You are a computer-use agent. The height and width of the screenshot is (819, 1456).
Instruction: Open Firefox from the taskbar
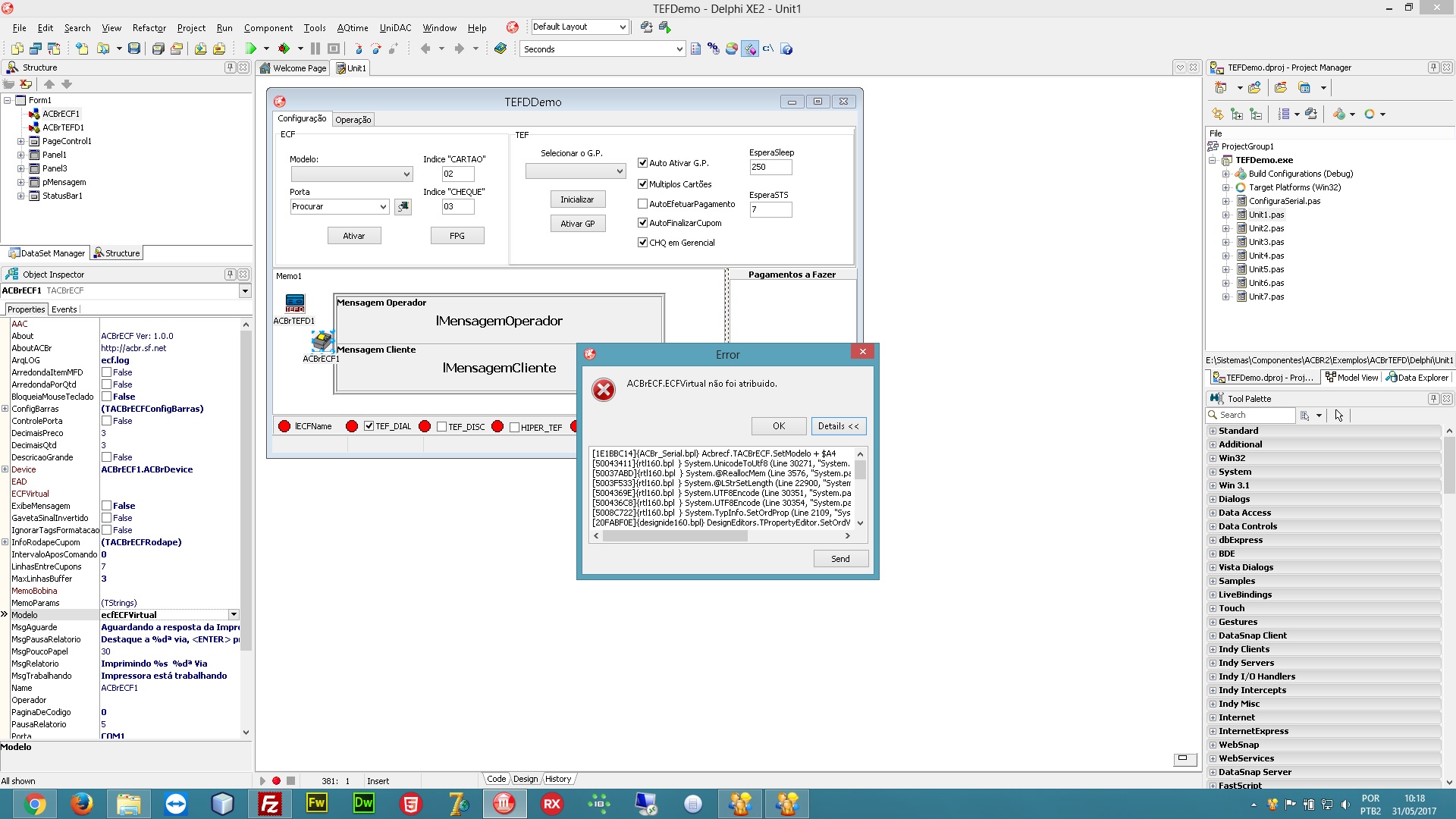pos(81,804)
